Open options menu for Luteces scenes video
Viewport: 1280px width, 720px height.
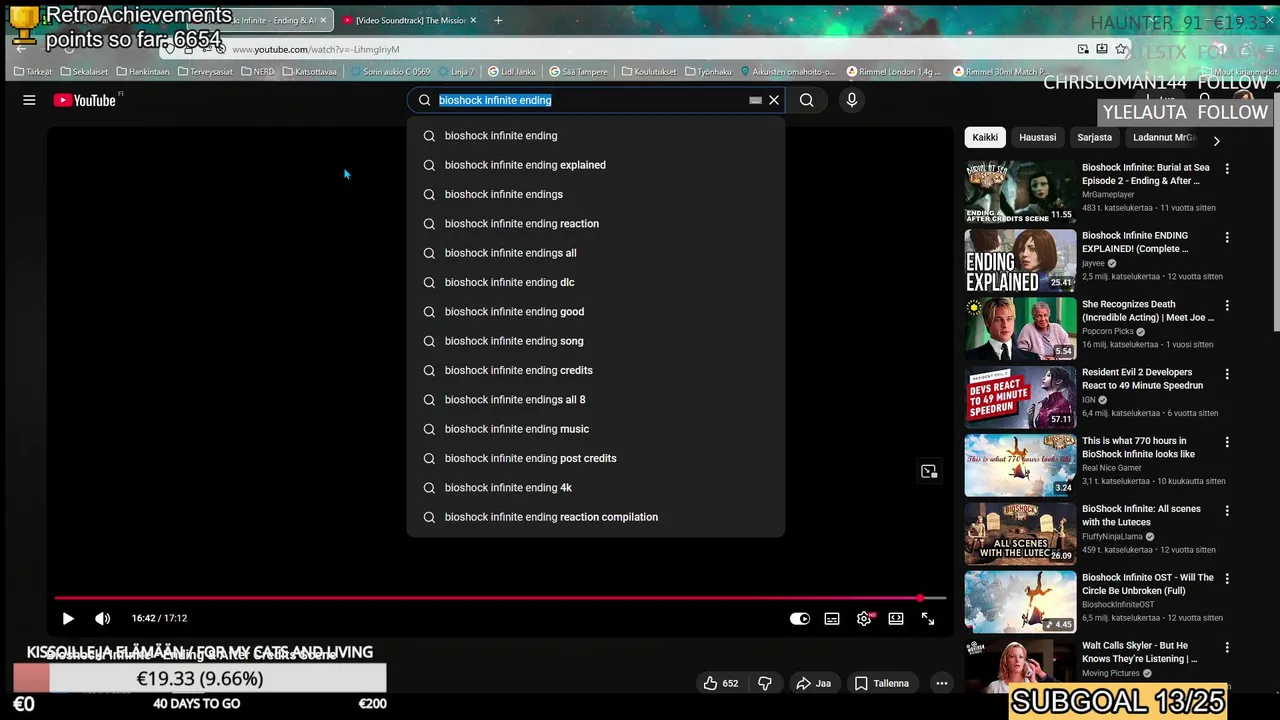click(x=1227, y=510)
